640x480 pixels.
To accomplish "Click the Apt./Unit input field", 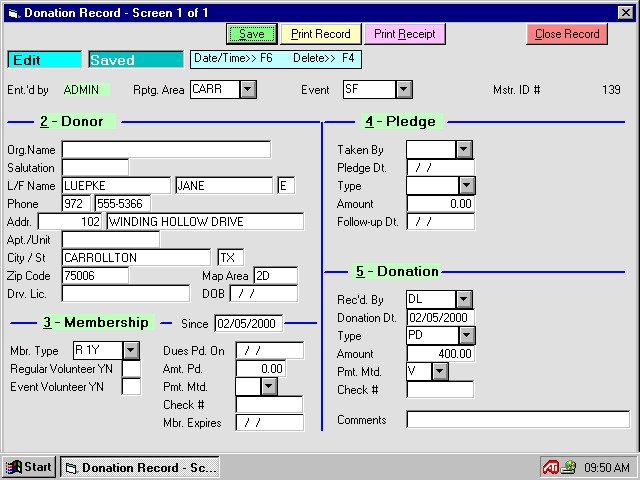I will pyautogui.click(x=111, y=240).
